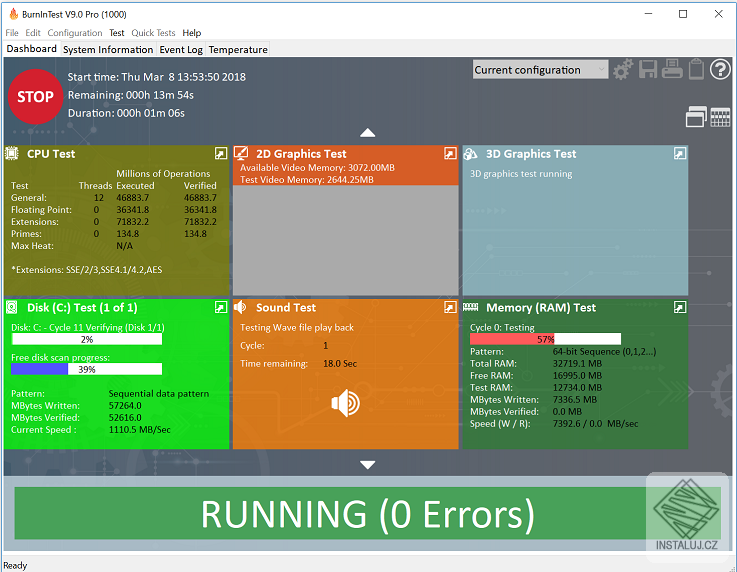737x572 pixels.
Task: Open the Configuration menu
Action: pos(75,33)
